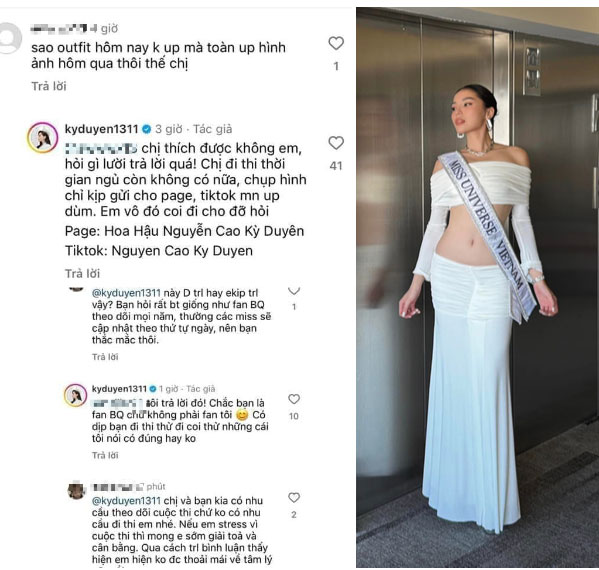The image size is (599, 570).
Task: Reply to kyduyen1311's 3 giờ comment
Action: [82, 274]
